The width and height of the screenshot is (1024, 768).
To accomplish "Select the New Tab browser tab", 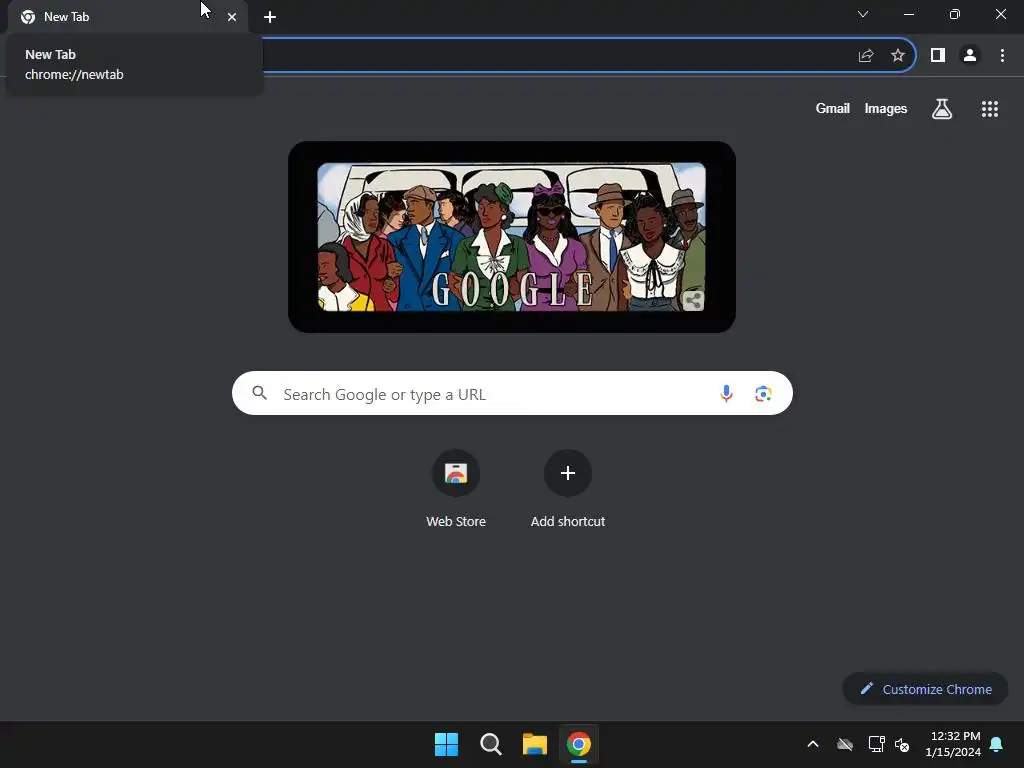I will point(127,17).
